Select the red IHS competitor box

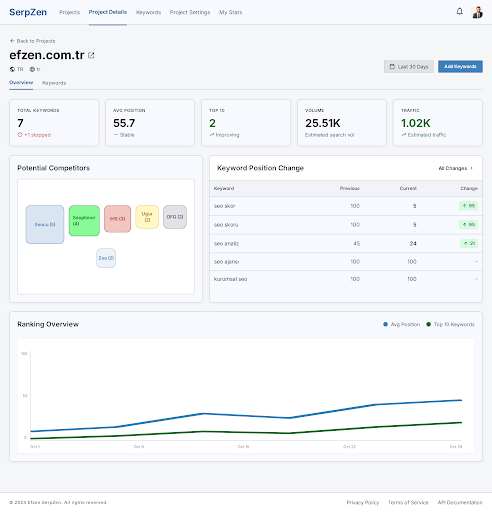(x=117, y=219)
